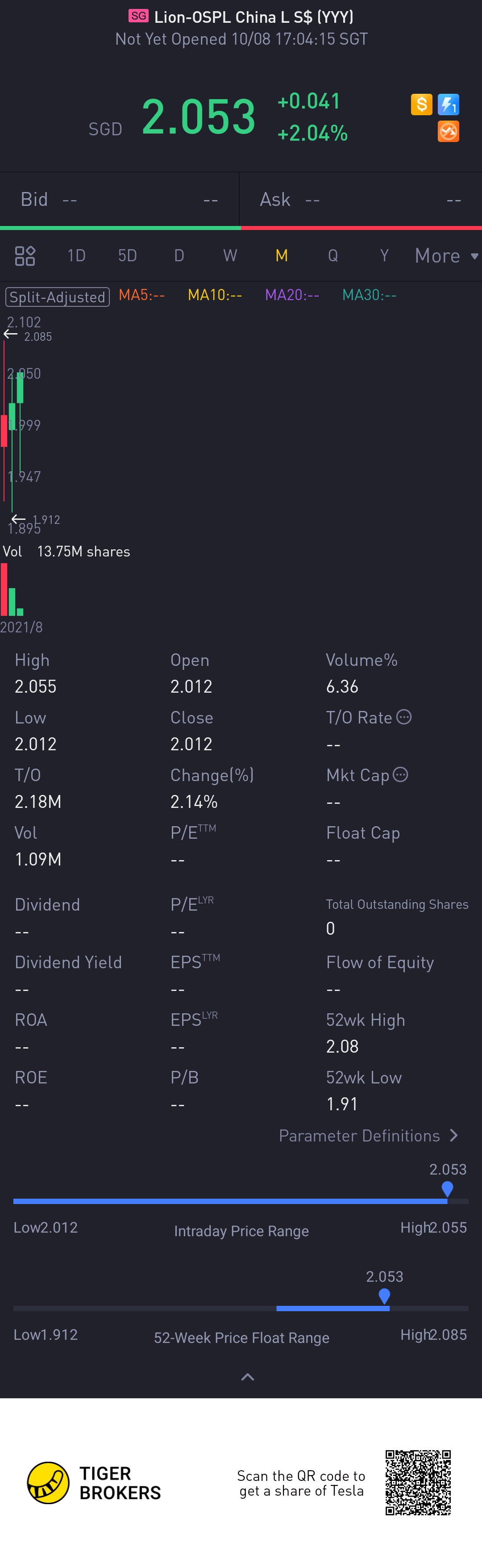
Task: Tap the Mkt Cap info icon
Action: click(x=400, y=774)
